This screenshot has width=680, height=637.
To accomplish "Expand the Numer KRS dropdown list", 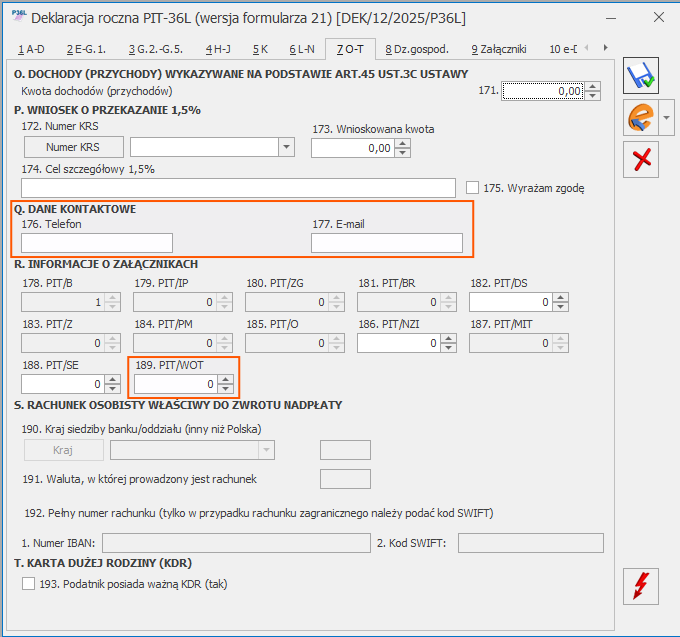I will [x=286, y=147].
